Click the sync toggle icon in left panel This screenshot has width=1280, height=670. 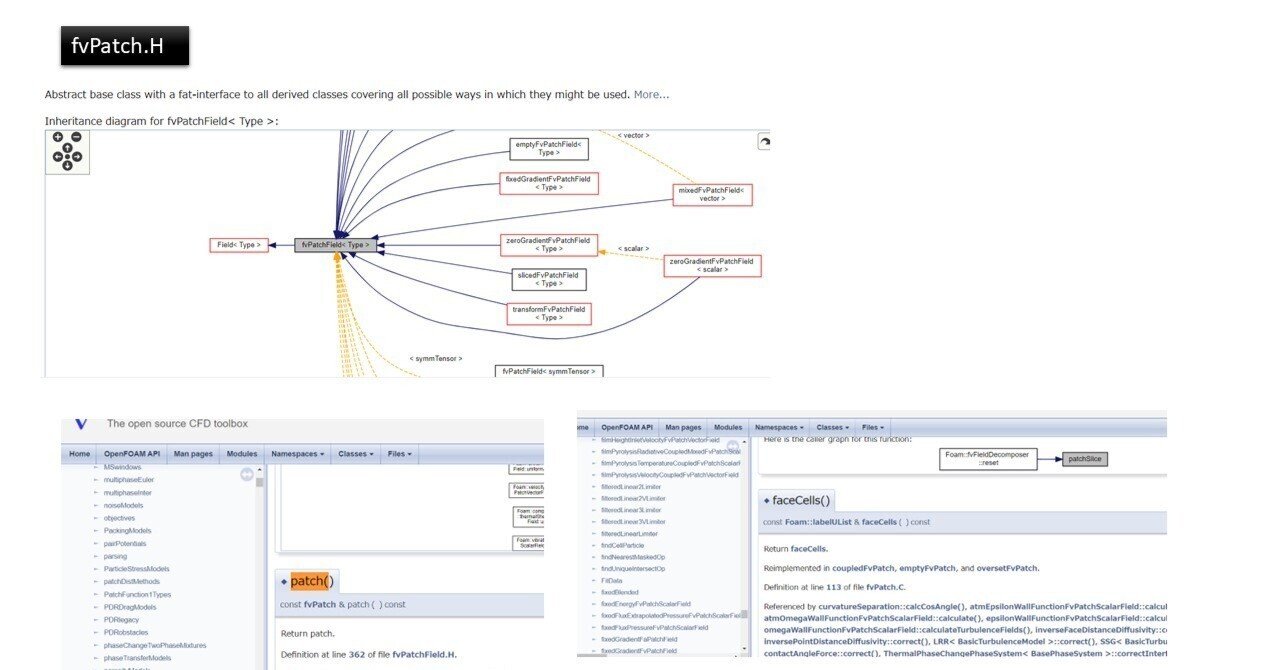(x=247, y=475)
